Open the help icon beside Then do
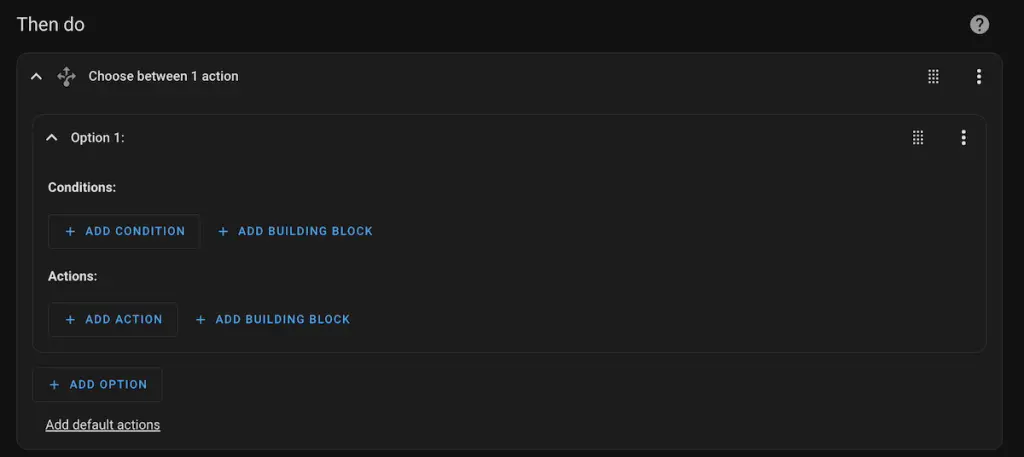 tap(980, 25)
